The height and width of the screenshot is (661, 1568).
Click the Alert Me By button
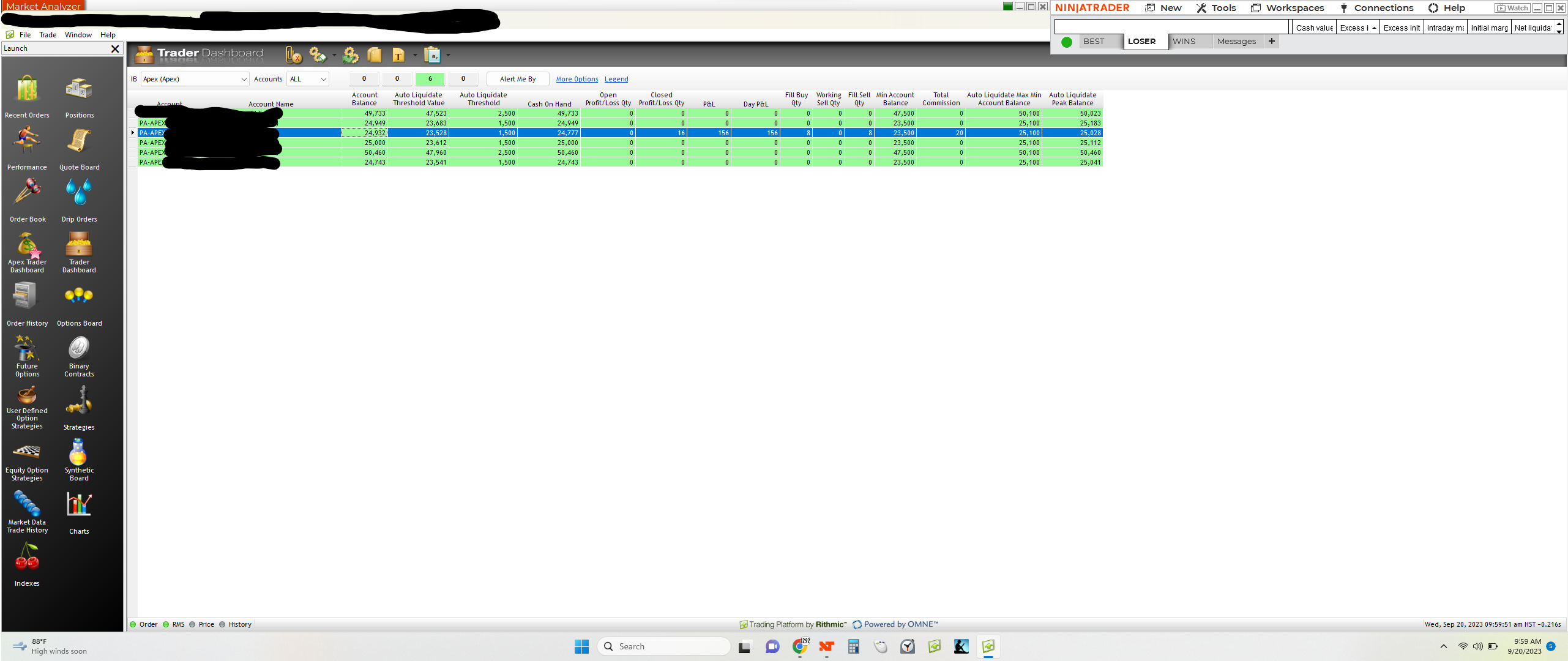click(x=518, y=79)
